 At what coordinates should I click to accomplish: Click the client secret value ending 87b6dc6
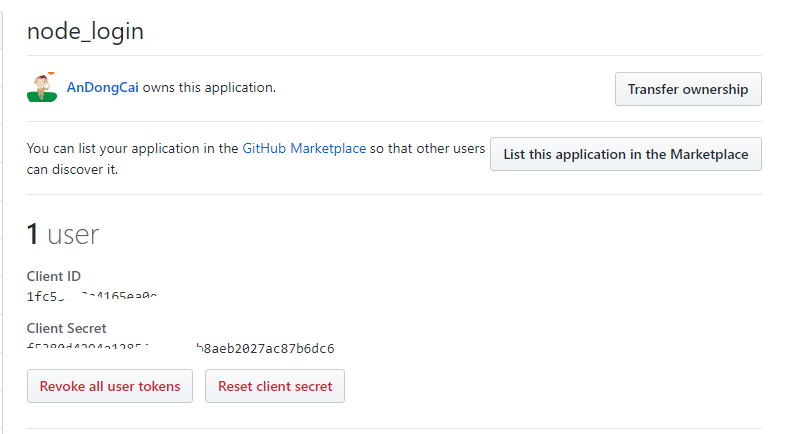(x=181, y=349)
